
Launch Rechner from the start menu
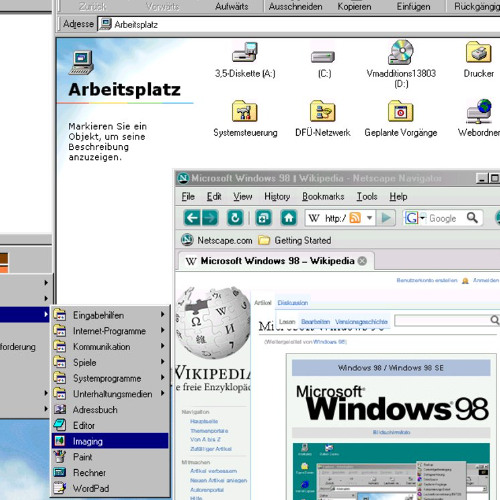pos(110,472)
